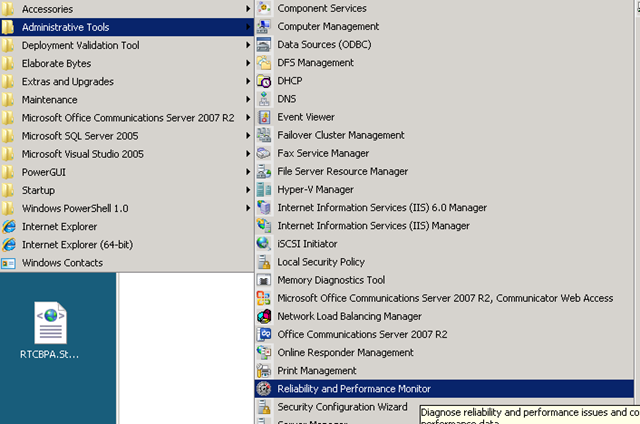Open Memory Diagnostics Tool entry
Screen dimensions: 640x424
point(444,280)
